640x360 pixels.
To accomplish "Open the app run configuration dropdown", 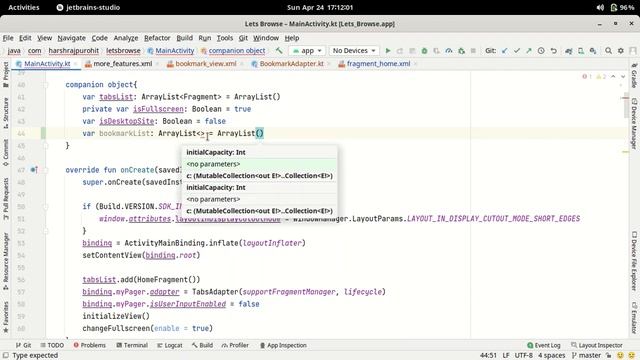I will pos(307,51).
